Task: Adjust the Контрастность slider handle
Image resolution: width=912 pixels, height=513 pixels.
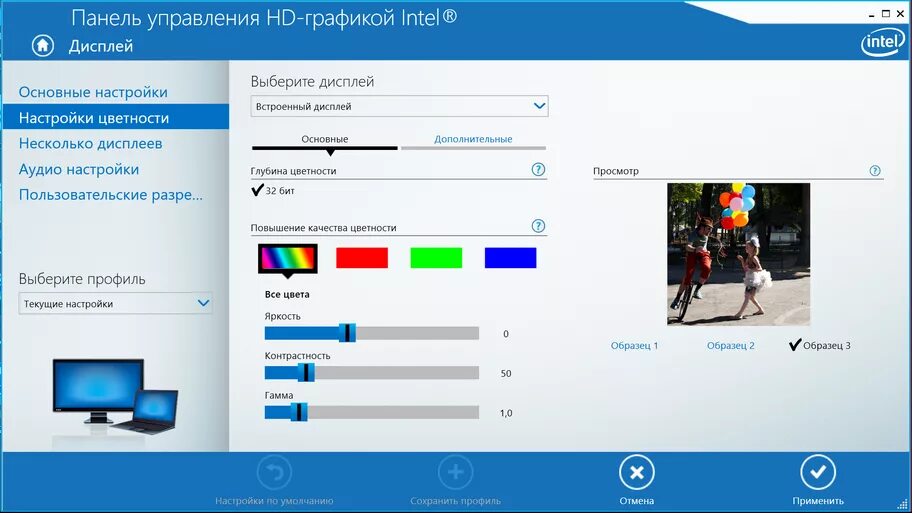Action: [307, 372]
